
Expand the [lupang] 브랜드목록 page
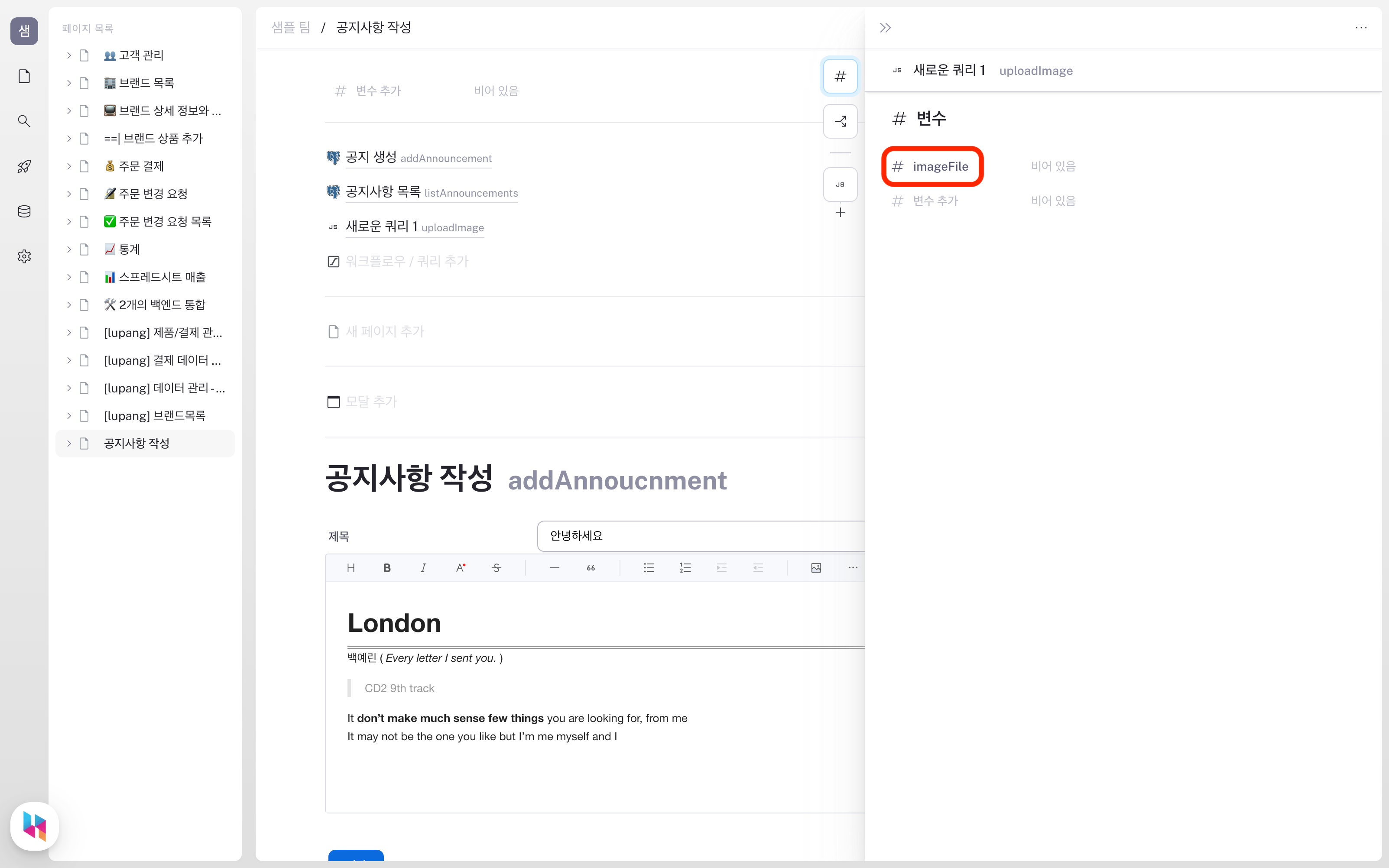(x=69, y=416)
